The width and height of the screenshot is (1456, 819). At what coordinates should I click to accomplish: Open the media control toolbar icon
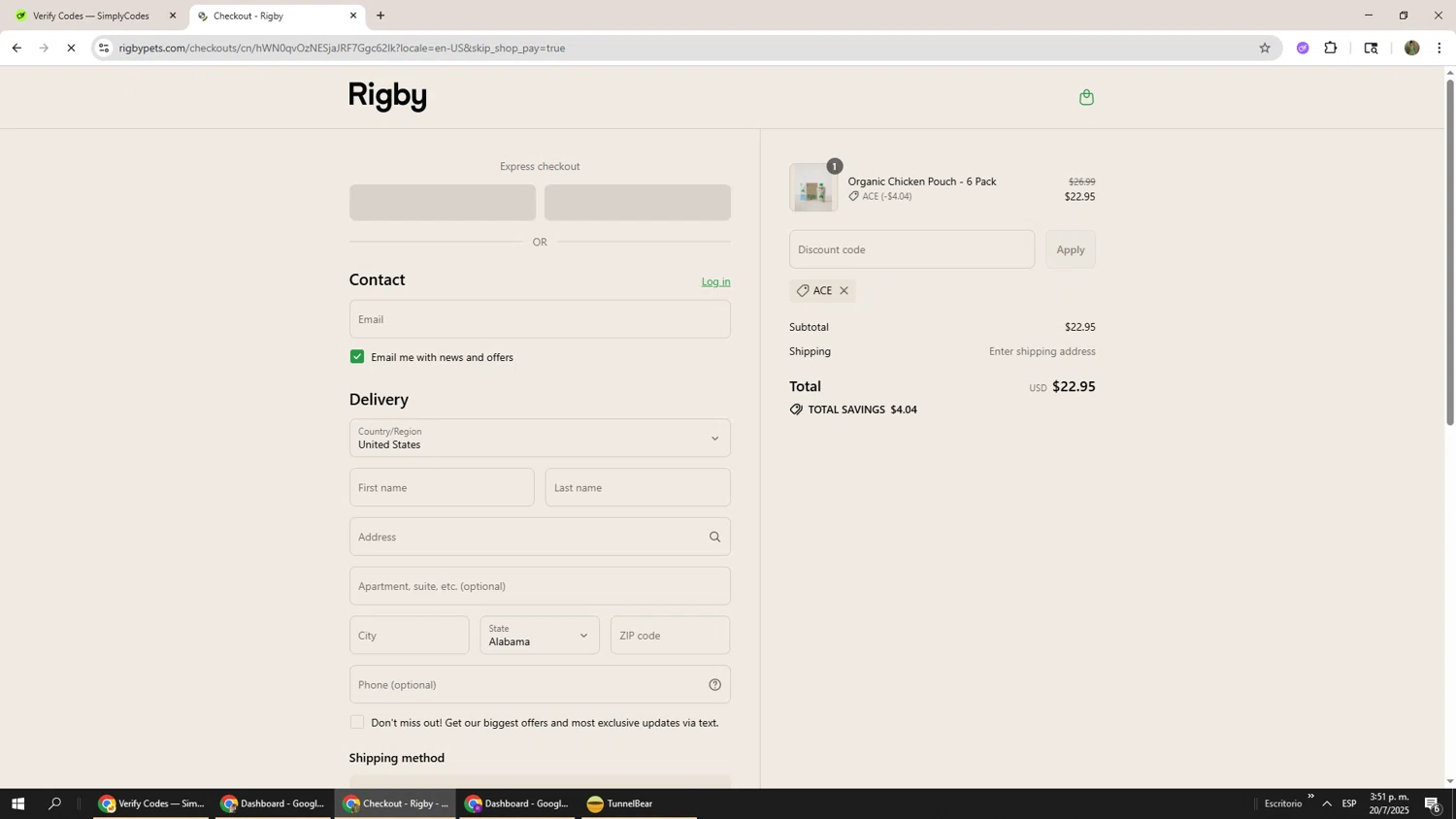pos(1371,48)
